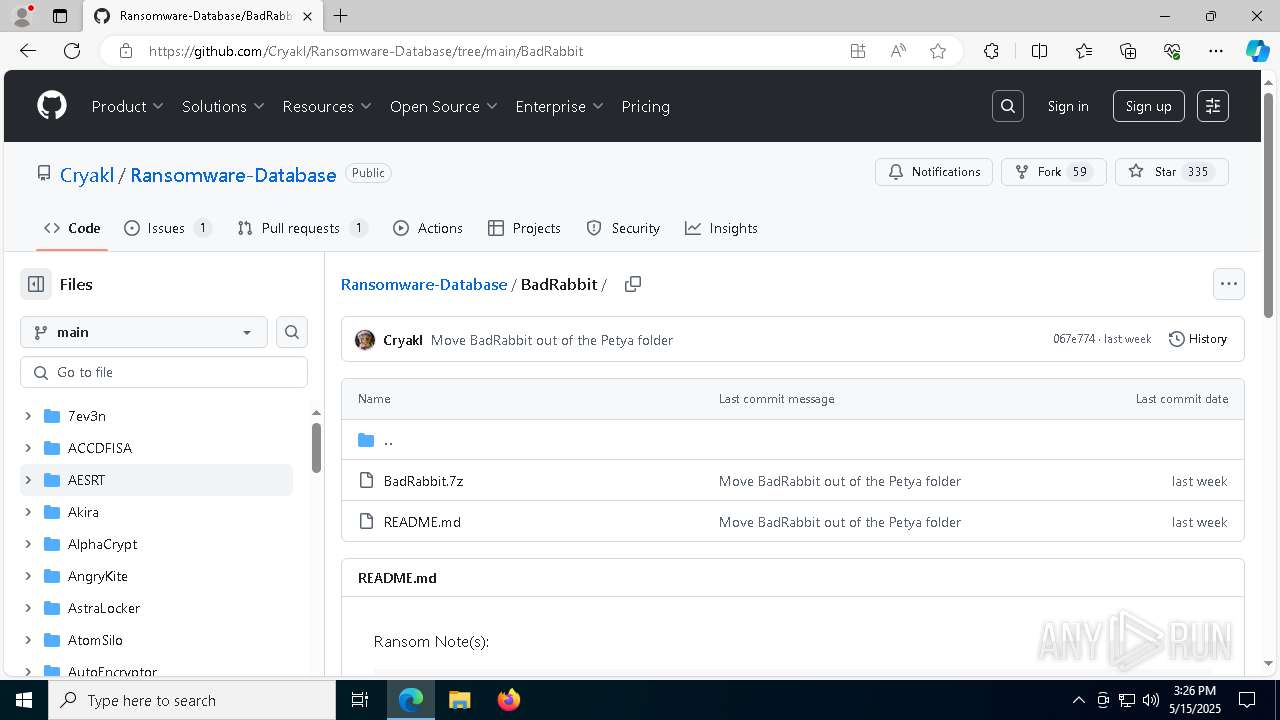
Task: Switch to the Code tab
Action: tap(72, 228)
